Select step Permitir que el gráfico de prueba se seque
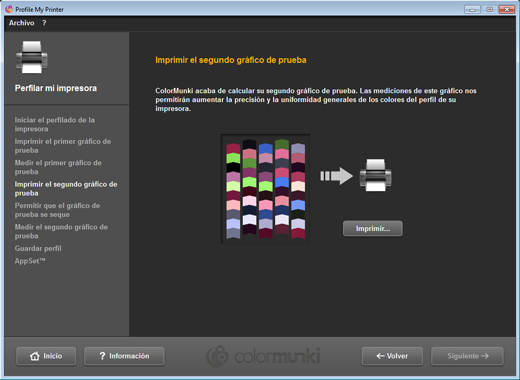The image size is (520, 380). [57, 210]
